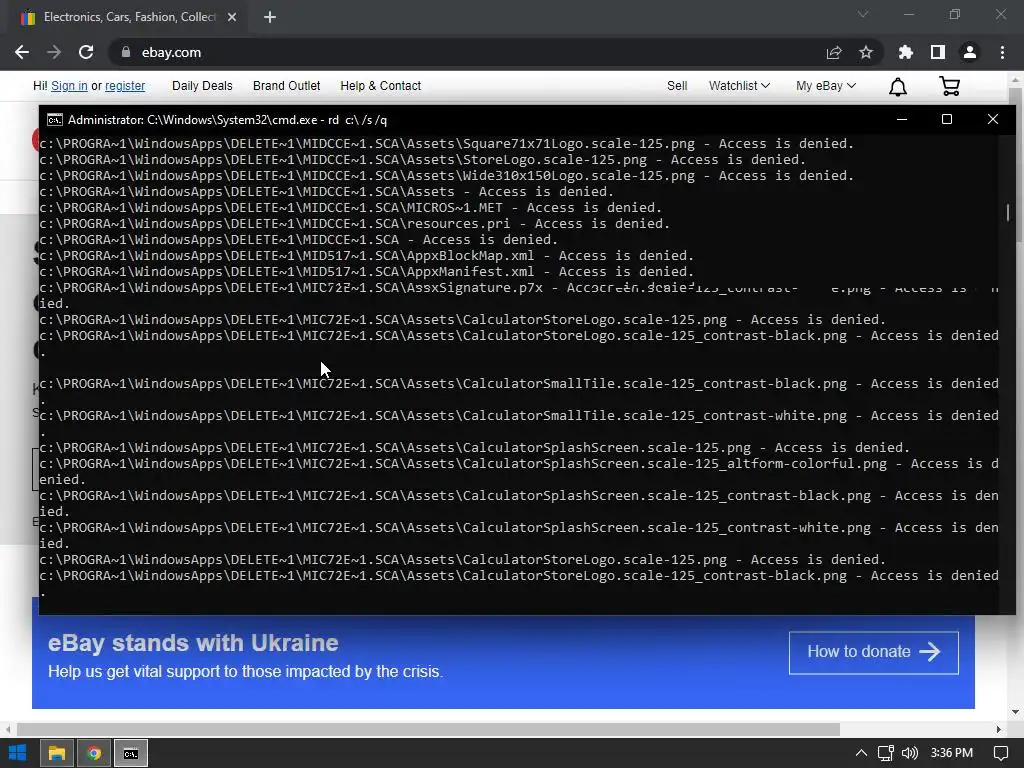
Task: Click the resources.pri access denied line
Action: (x=355, y=223)
